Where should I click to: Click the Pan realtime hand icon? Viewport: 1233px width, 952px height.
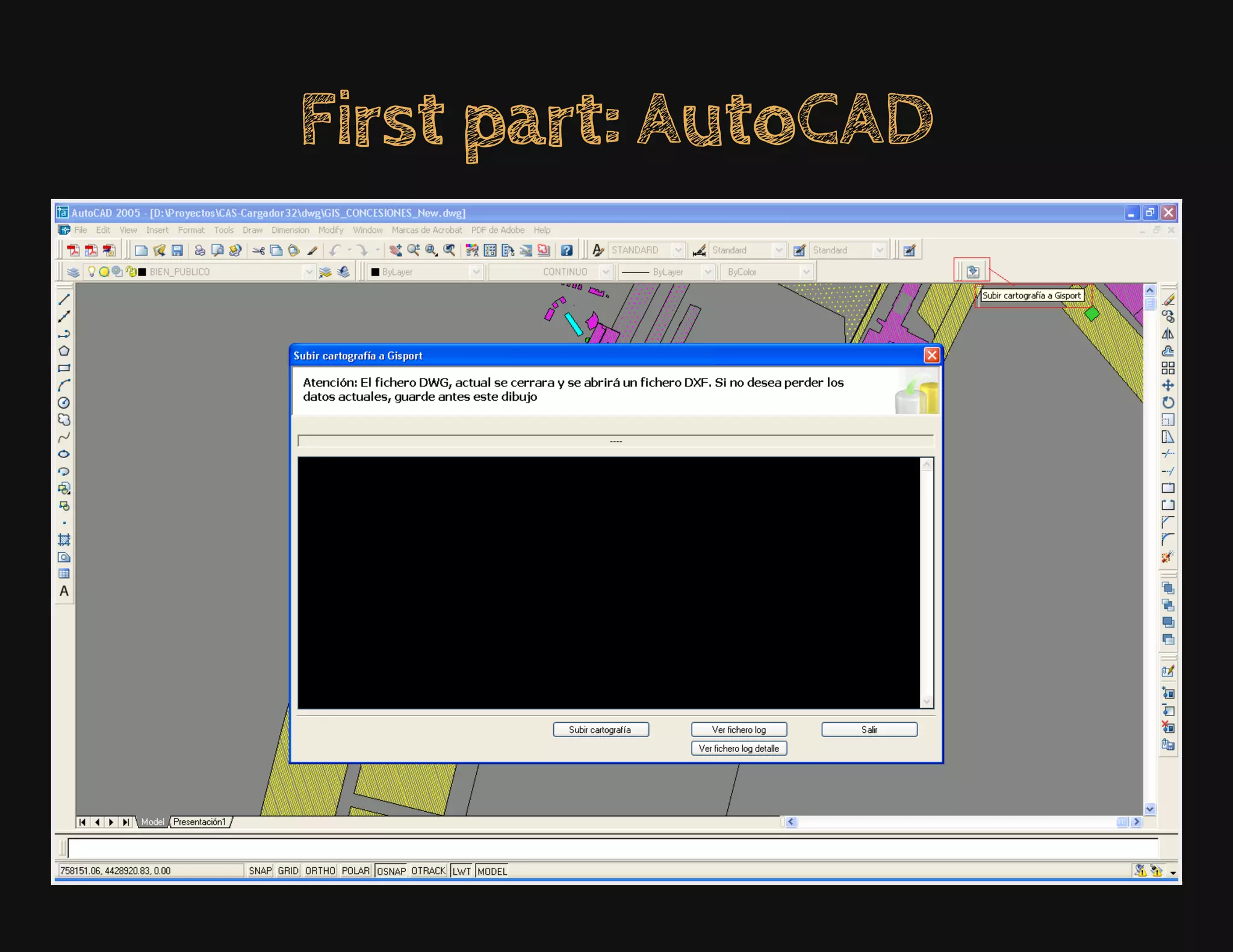(396, 250)
